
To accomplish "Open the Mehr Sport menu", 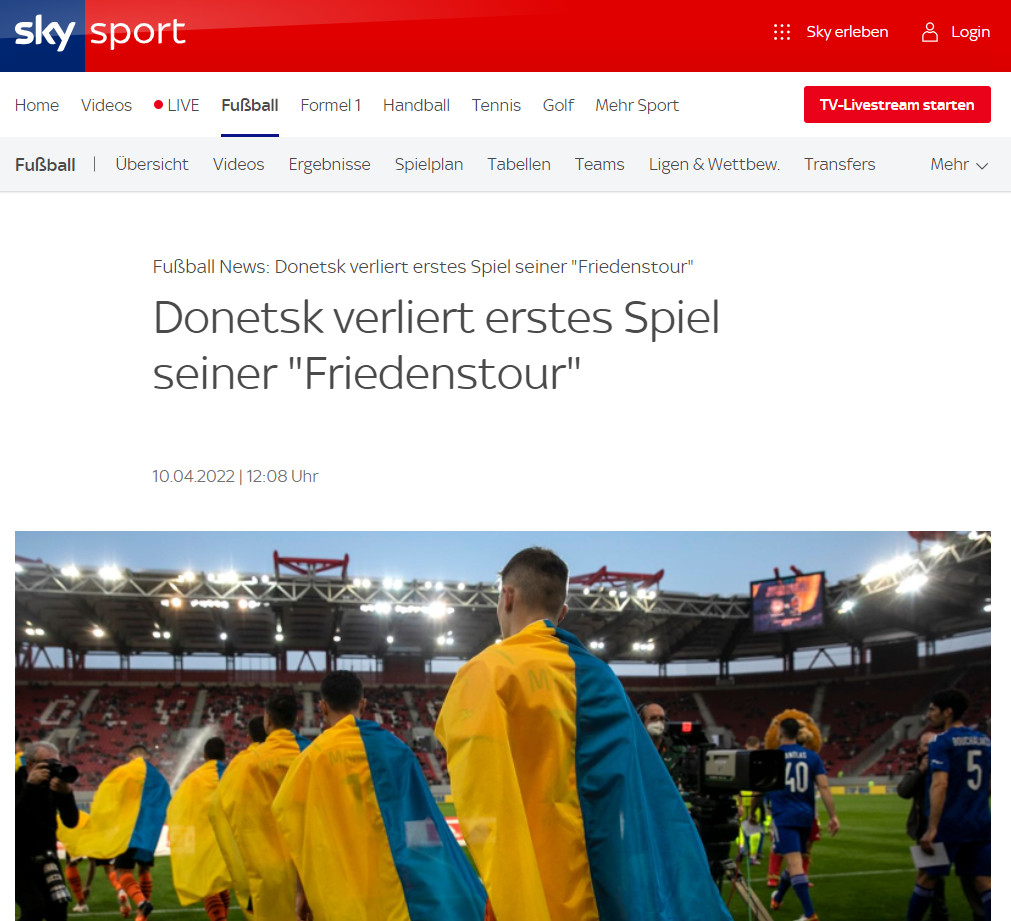I will [x=637, y=105].
